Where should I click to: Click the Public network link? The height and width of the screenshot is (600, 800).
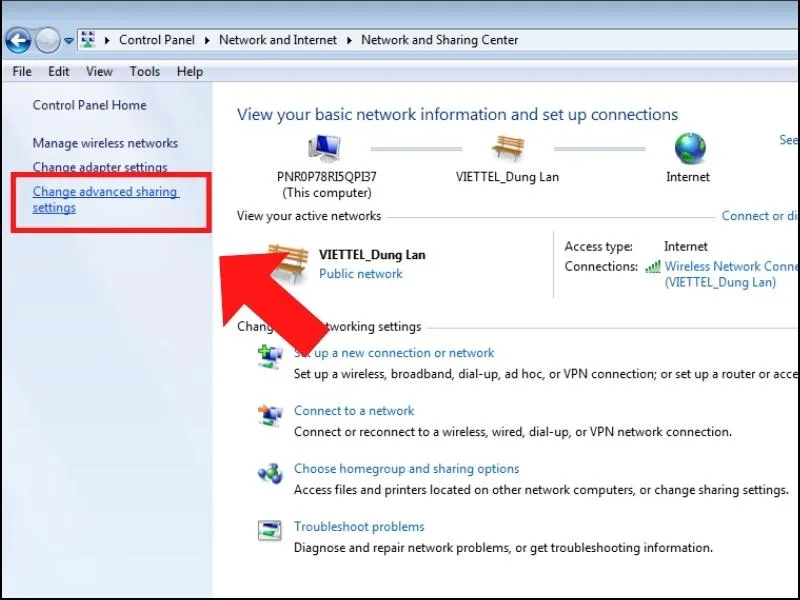point(360,274)
